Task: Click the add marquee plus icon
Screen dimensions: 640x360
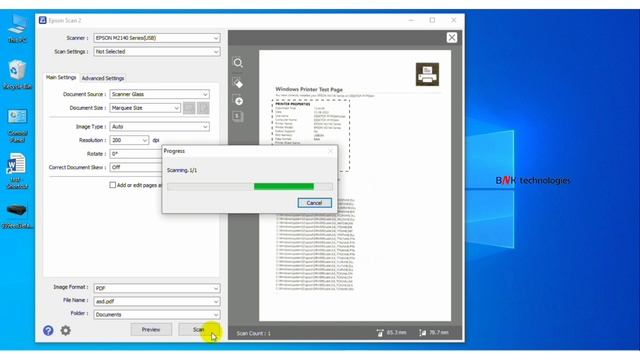Action: (238, 100)
